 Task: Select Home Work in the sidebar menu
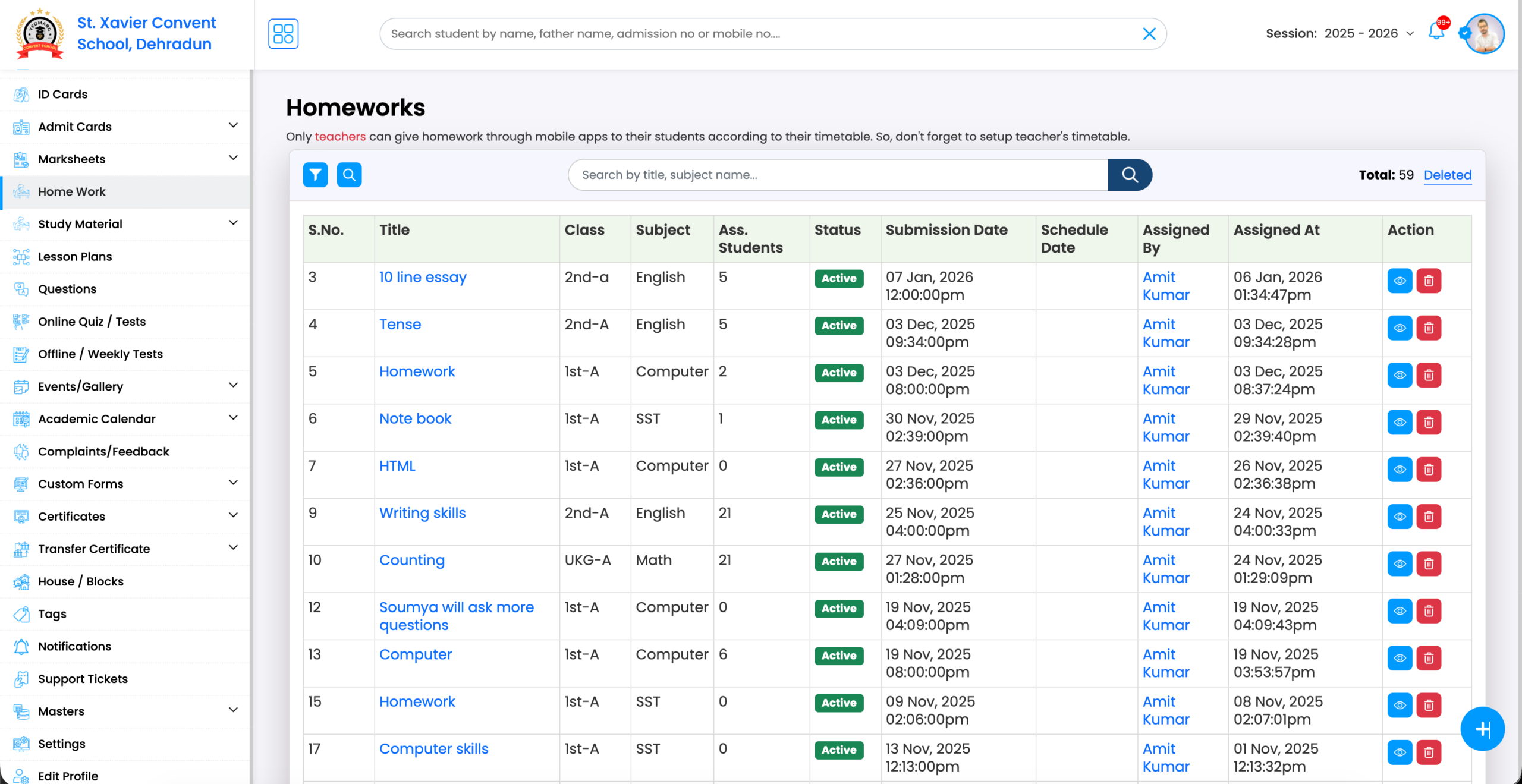coord(71,191)
